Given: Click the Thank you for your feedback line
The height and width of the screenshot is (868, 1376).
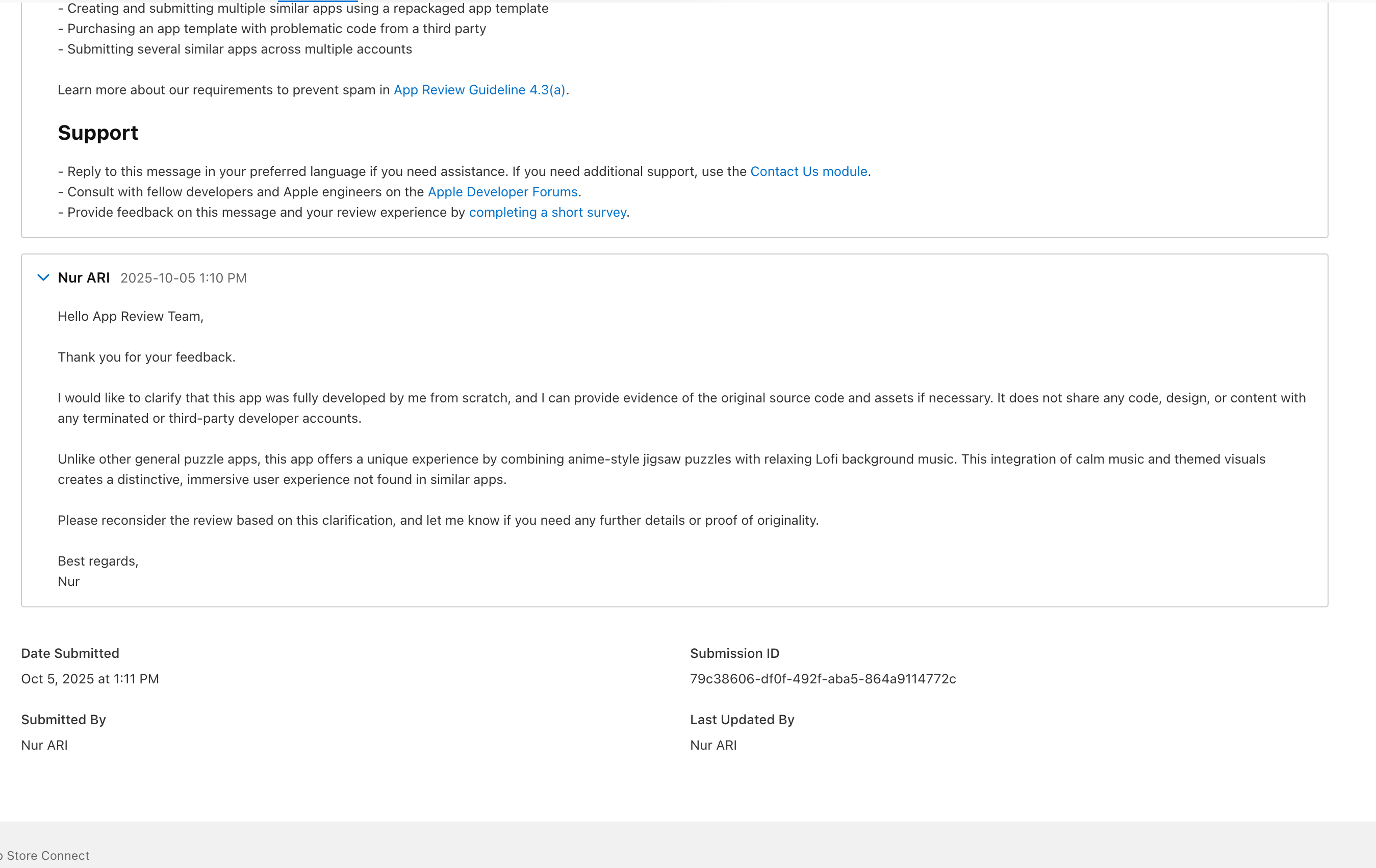Looking at the screenshot, I should coord(146,357).
